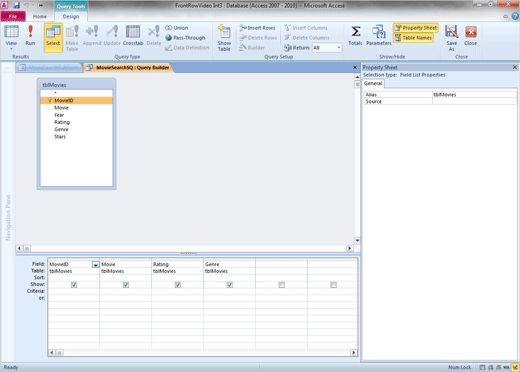Open the Builder tool
This screenshot has height=372, width=520.
coord(252,48)
